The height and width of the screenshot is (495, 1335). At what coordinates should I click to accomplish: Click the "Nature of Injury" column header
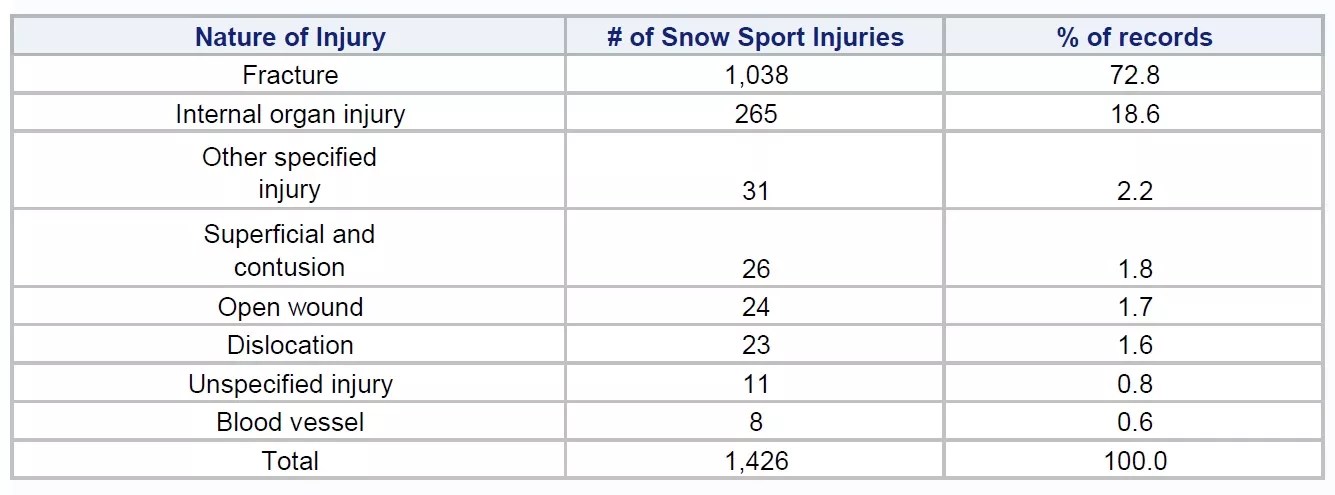tap(290, 38)
